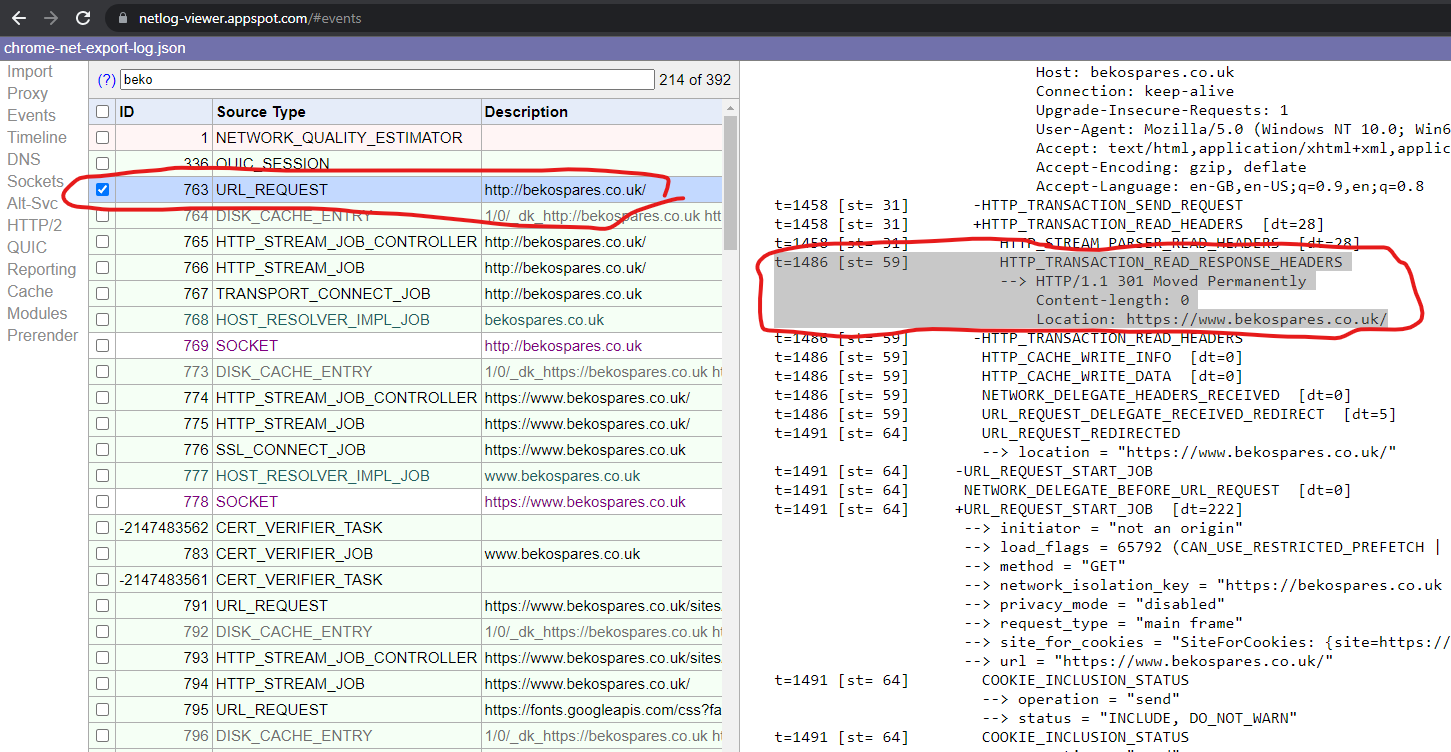Sort by the Source Type column header
This screenshot has height=752, width=1451.
point(347,112)
